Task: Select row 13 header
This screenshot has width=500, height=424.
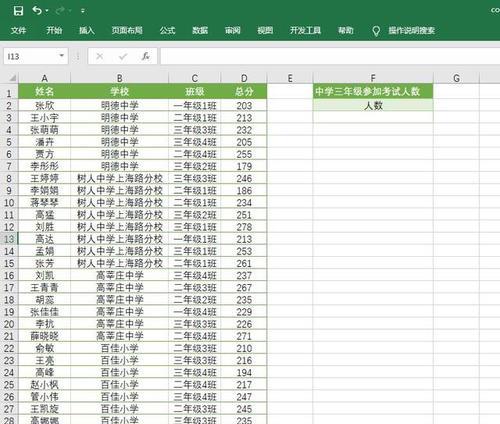Action: [9, 239]
